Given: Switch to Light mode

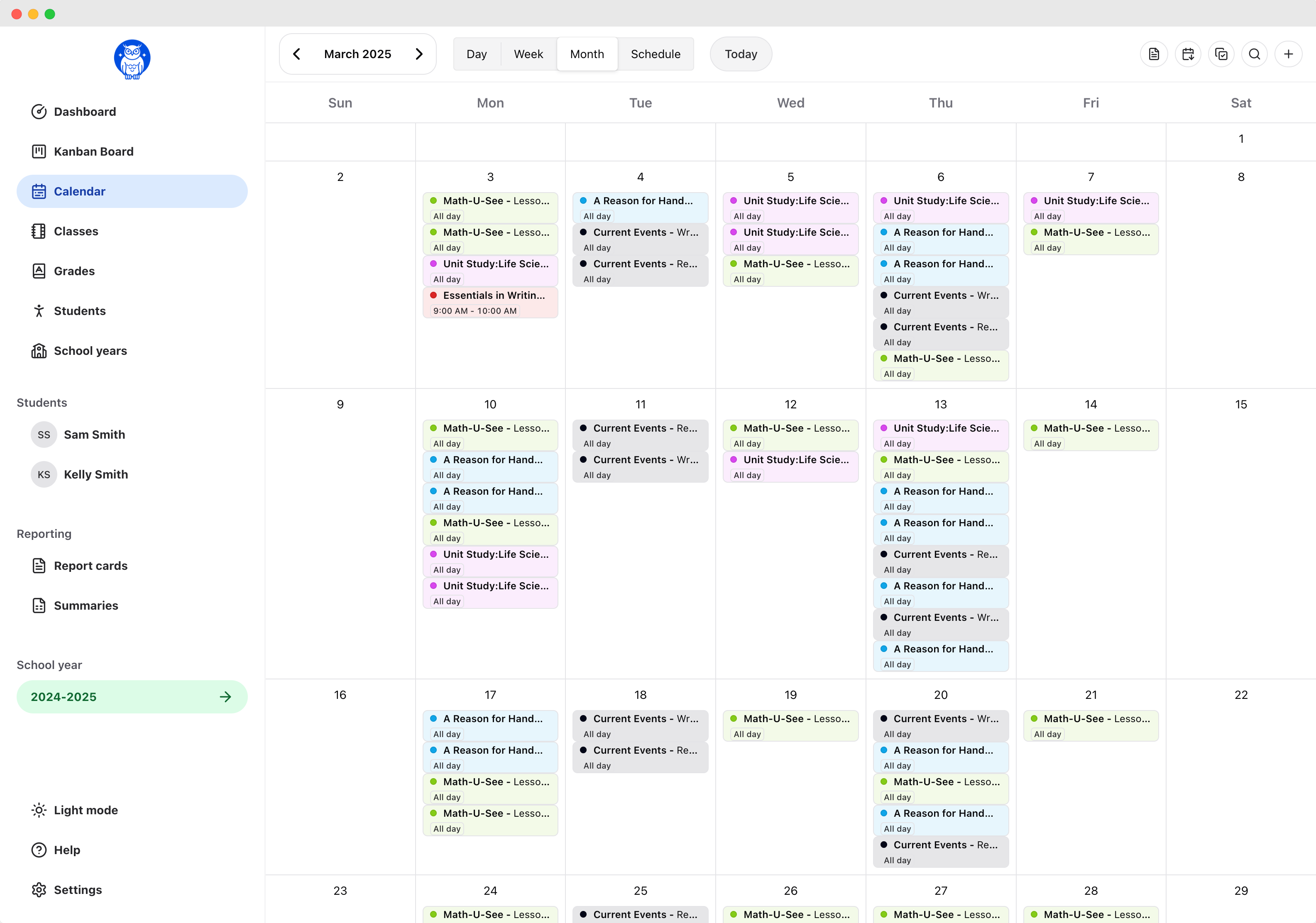Looking at the screenshot, I should 39,810.
